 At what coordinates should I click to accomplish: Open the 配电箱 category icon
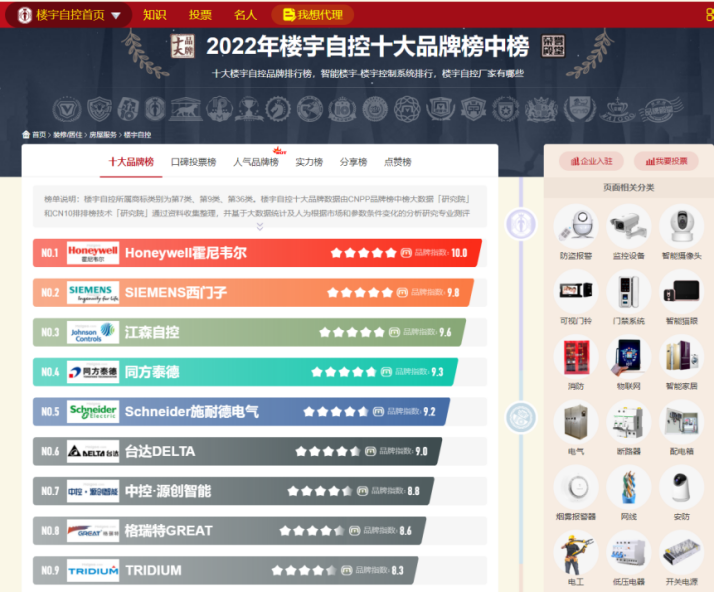(x=681, y=422)
